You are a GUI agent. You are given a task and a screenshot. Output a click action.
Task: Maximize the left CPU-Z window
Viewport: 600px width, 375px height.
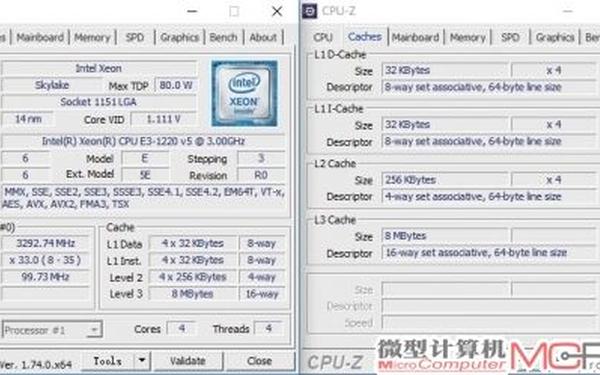pyautogui.click(x=234, y=11)
